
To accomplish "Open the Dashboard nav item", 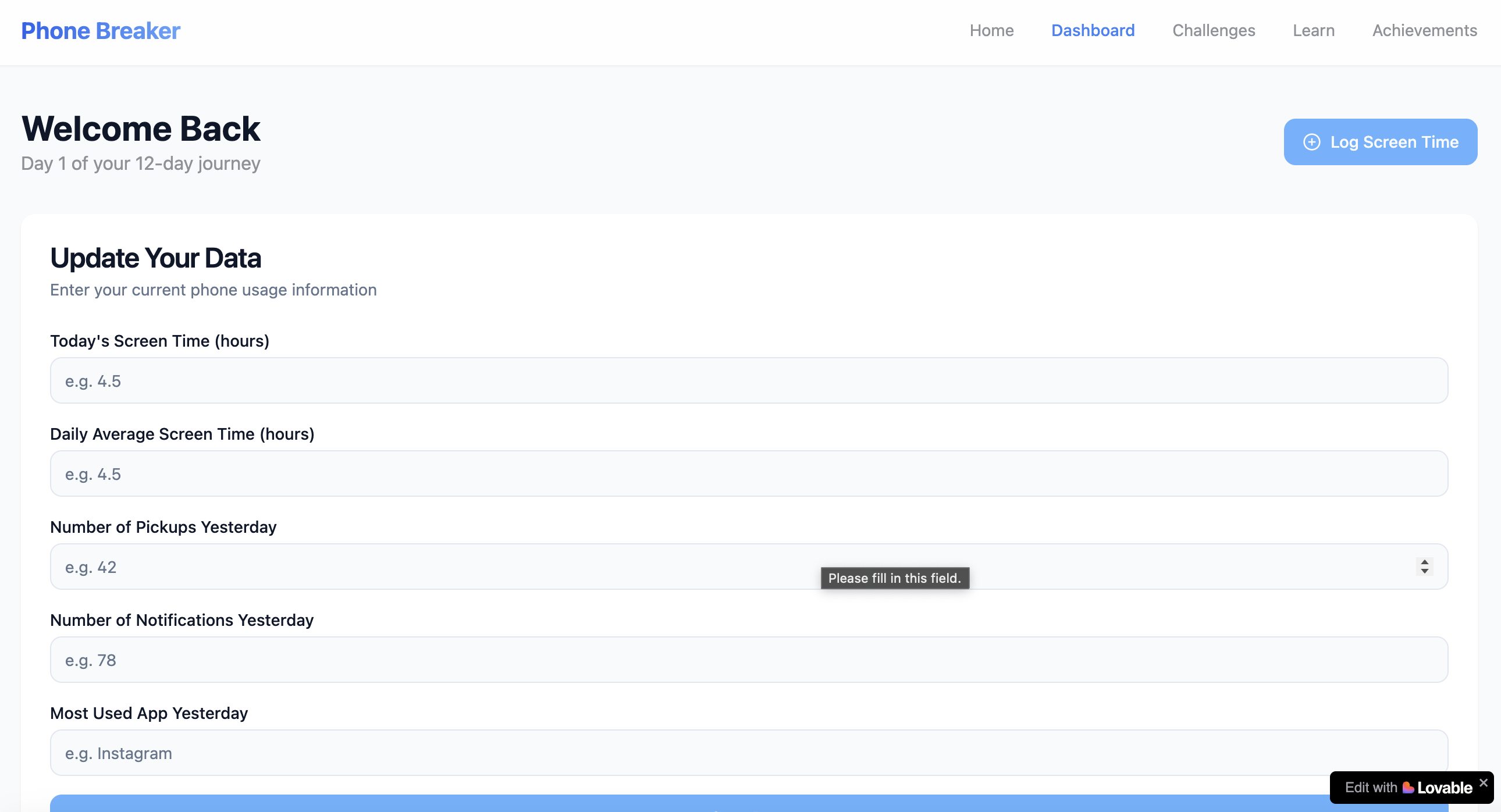I will 1093,30.
